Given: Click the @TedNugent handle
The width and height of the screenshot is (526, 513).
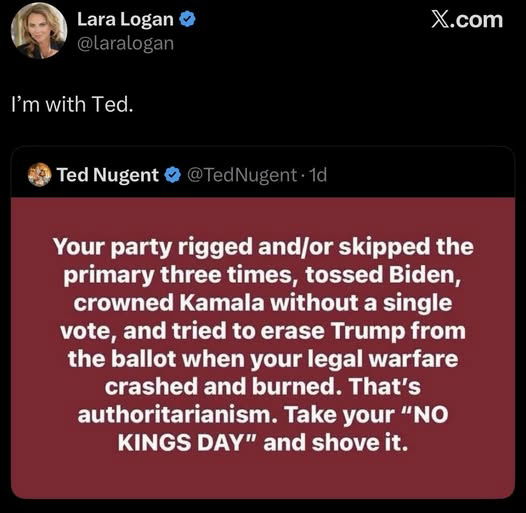Looking at the screenshot, I should pos(242,175).
